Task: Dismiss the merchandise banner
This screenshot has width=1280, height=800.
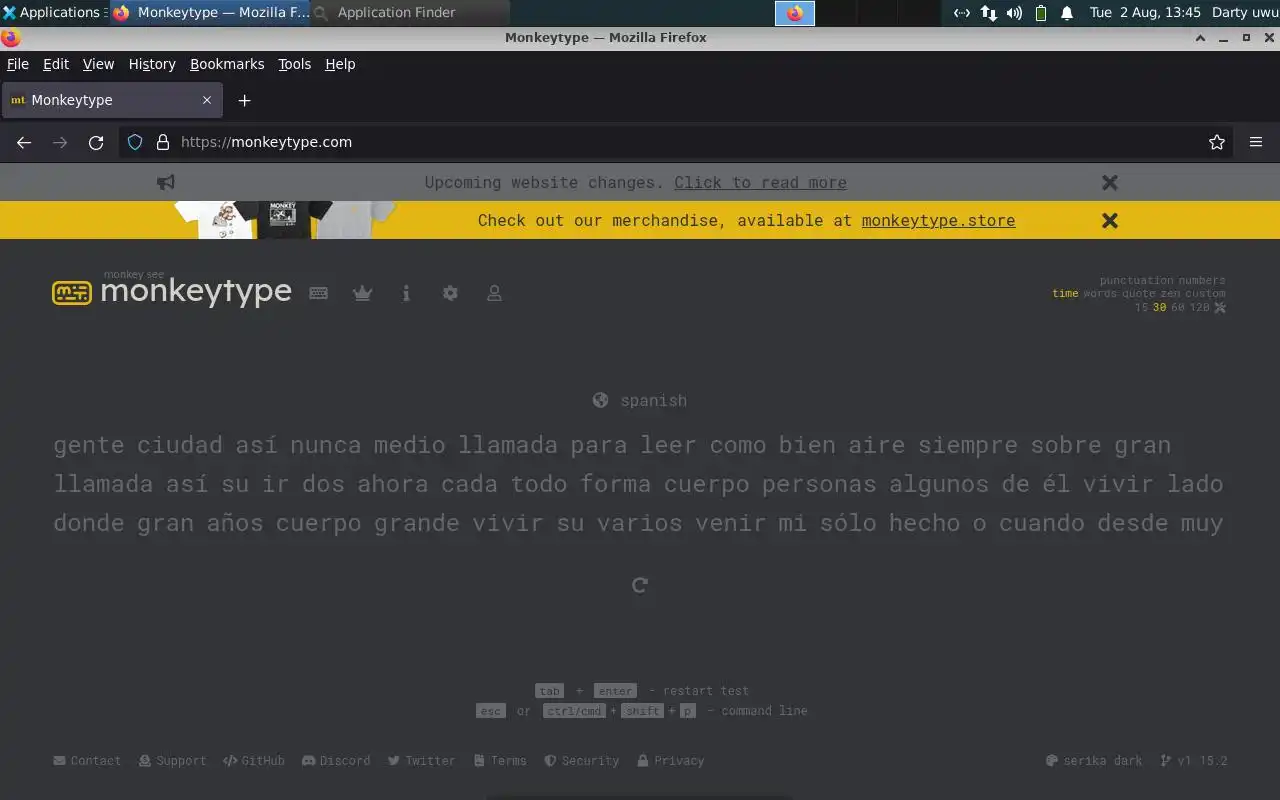Action: pos(1109,220)
